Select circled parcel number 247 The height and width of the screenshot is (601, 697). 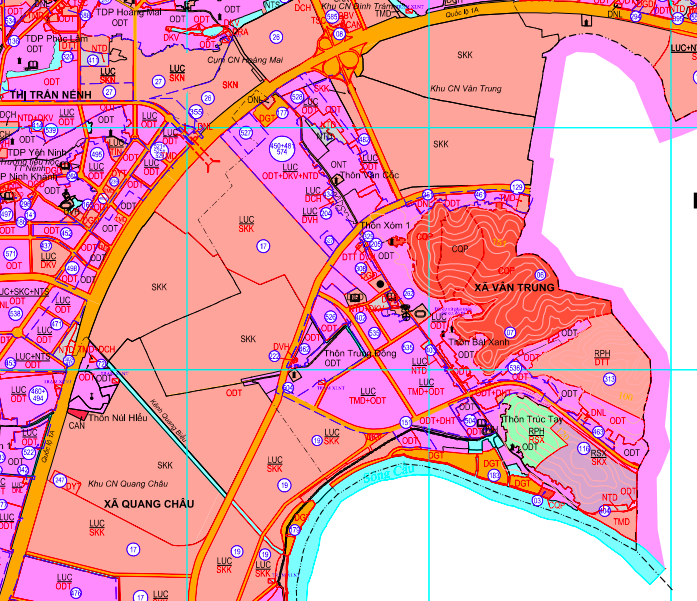click(x=60, y=481)
